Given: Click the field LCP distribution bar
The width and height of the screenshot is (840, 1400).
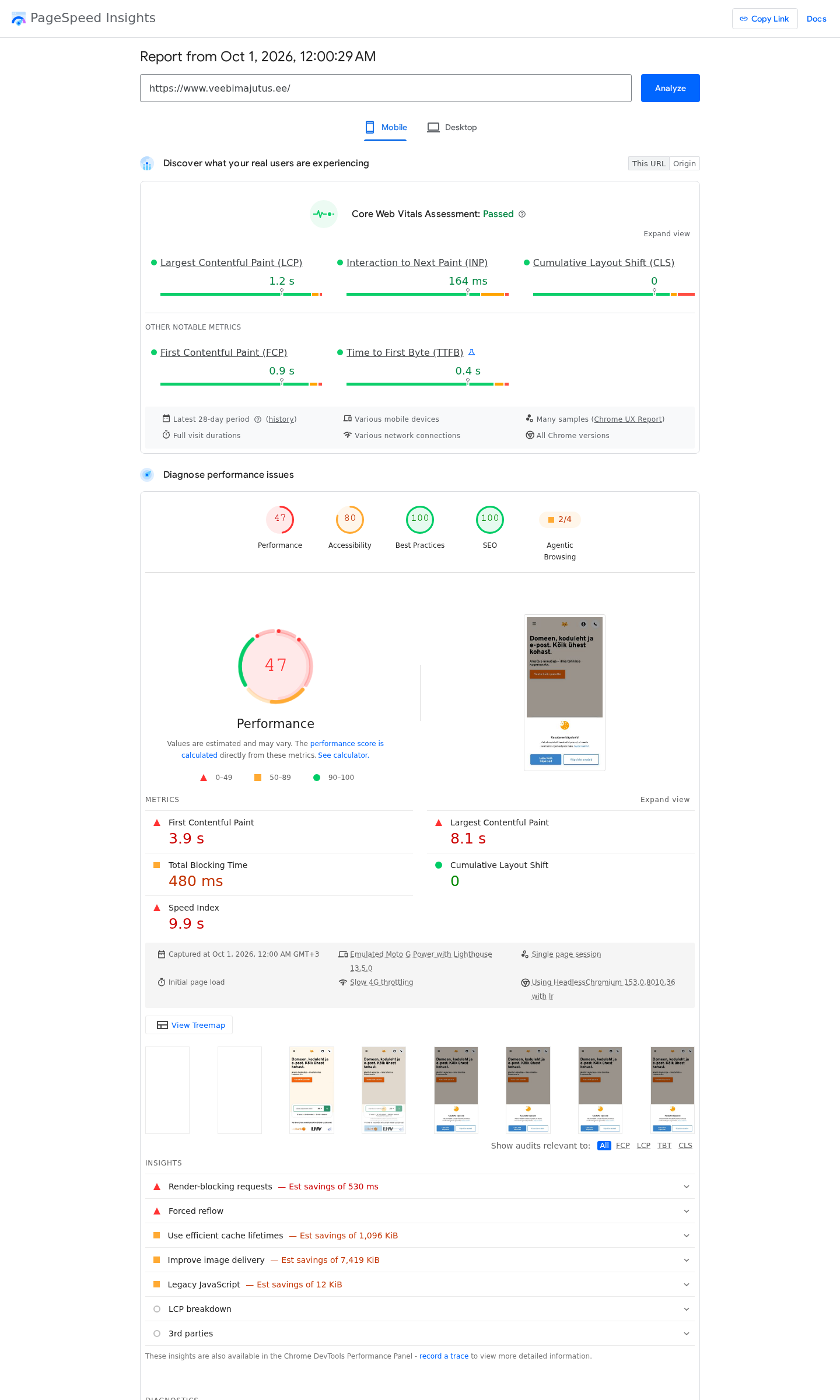Looking at the screenshot, I should [x=241, y=294].
